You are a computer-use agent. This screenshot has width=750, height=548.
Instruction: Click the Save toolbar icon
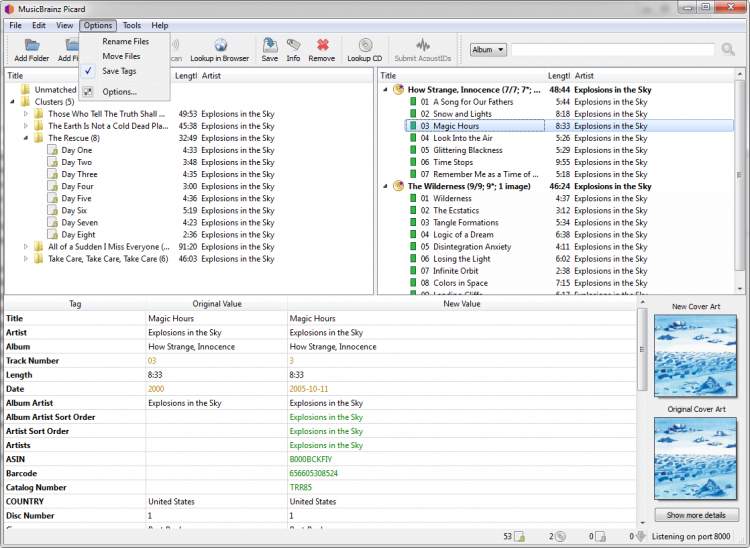[270, 45]
